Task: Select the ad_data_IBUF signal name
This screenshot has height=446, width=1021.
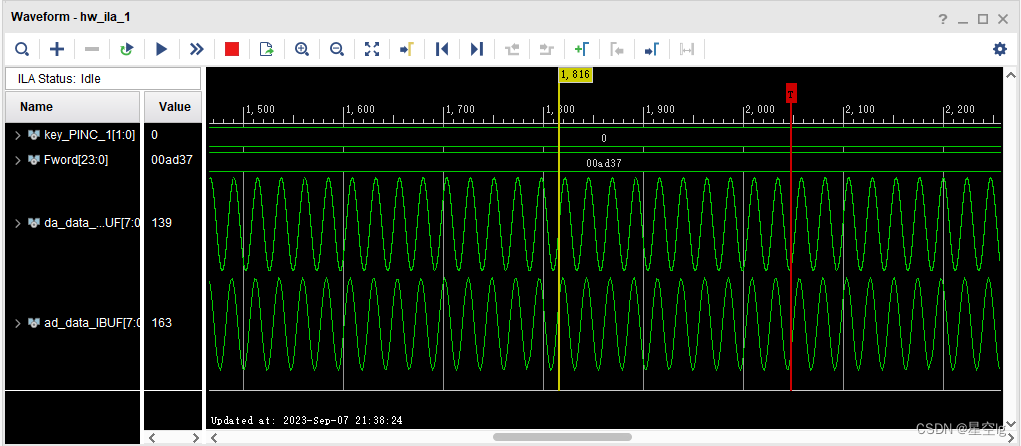Action: (91, 323)
